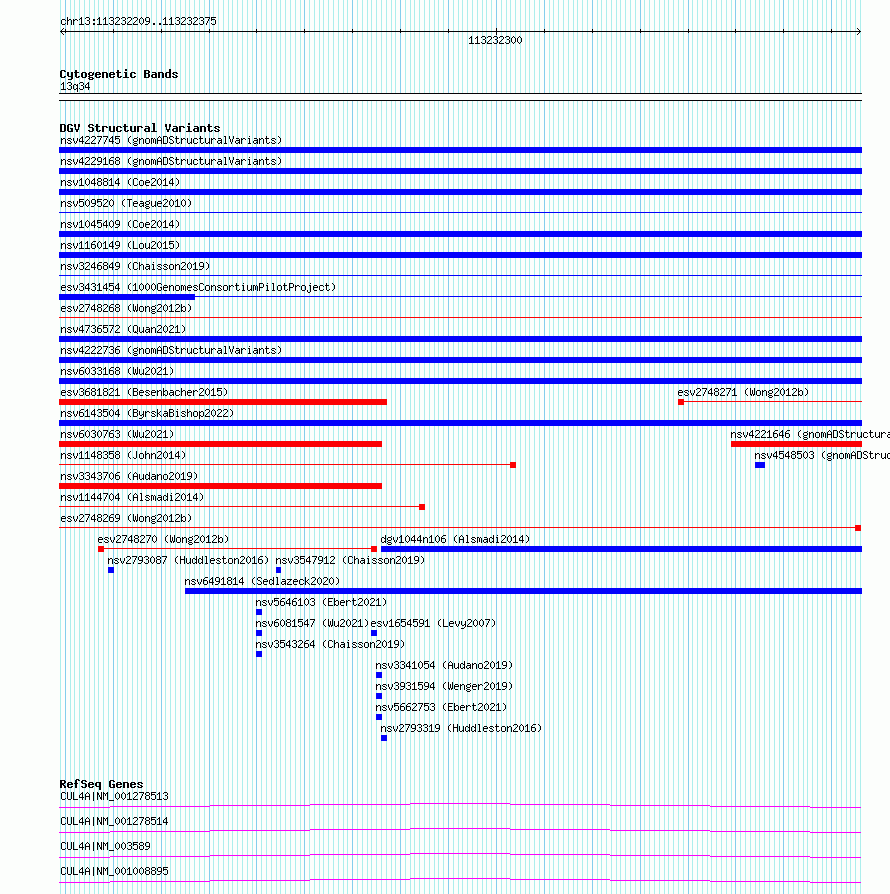This screenshot has height=894, width=890.
Task: Click the blue nsv2793087 variant marker
Action: pyautogui.click(x=111, y=570)
